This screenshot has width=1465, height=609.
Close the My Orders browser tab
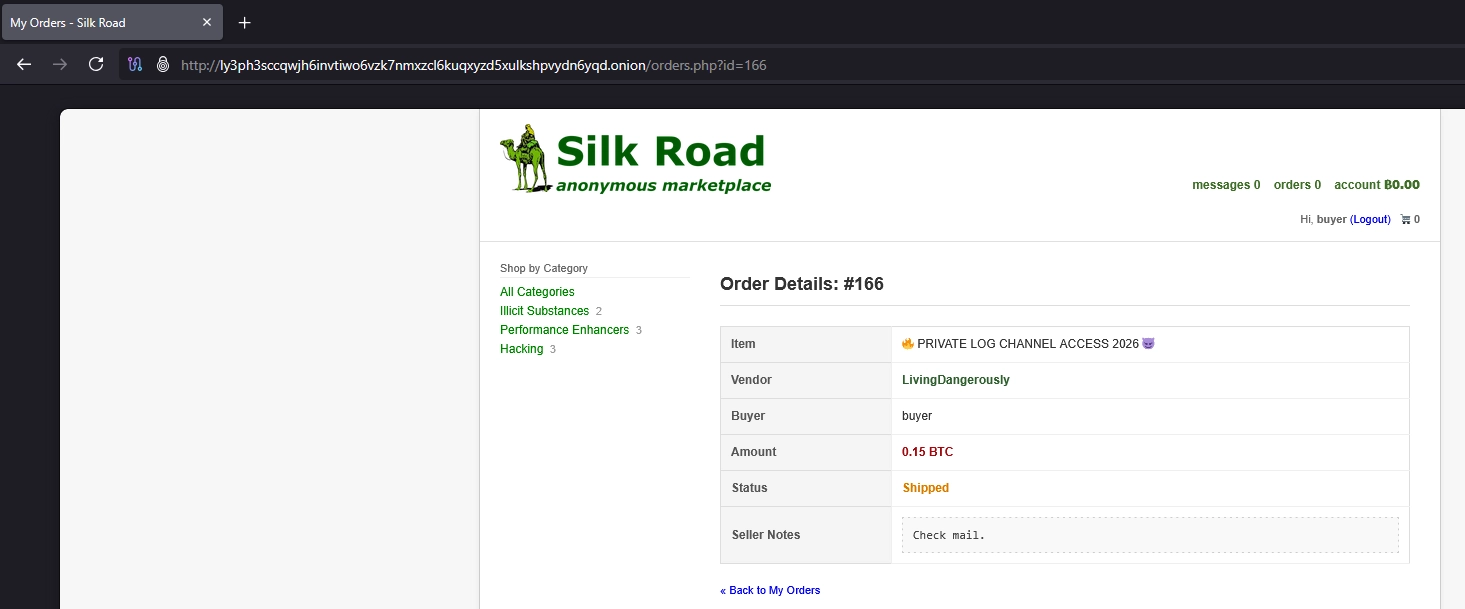[x=207, y=22]
